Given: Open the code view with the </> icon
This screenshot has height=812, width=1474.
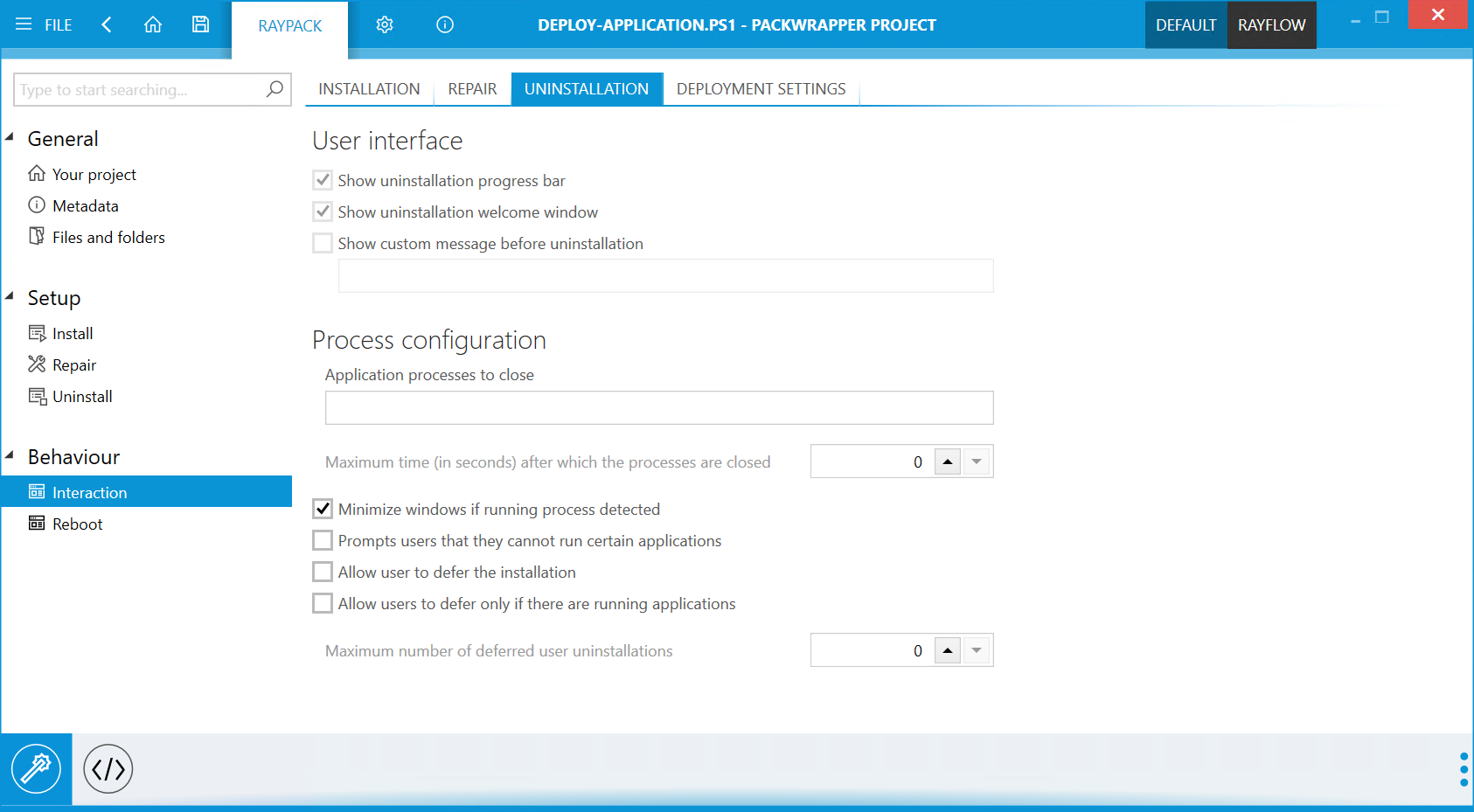Looking at the screenshot, I should (x=107, y=768).
